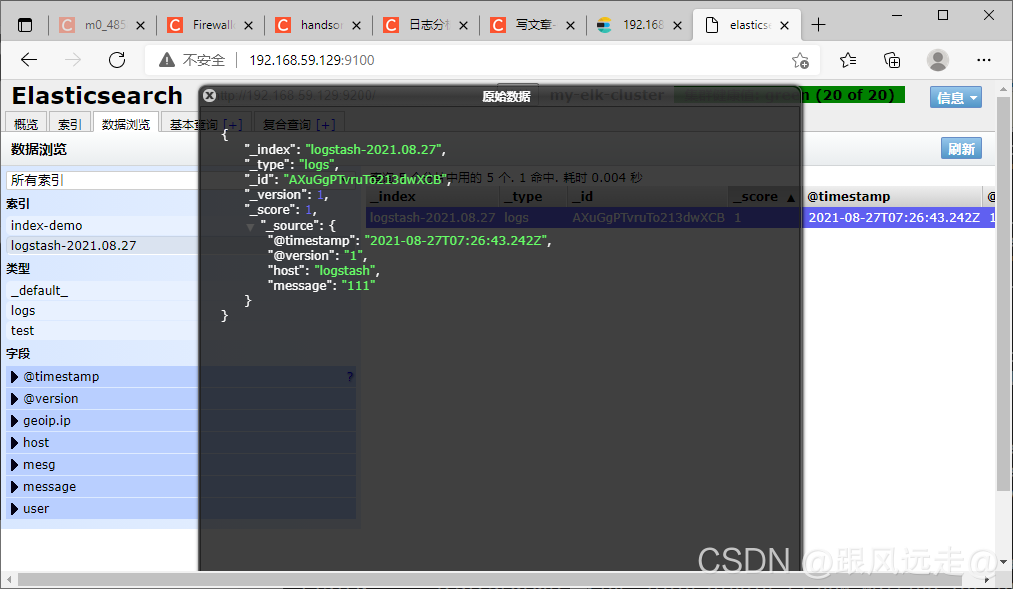Click the 2021-08-27T07:26:43.242Z timestamp cell
1013x589 pixels.
point(894,218)
